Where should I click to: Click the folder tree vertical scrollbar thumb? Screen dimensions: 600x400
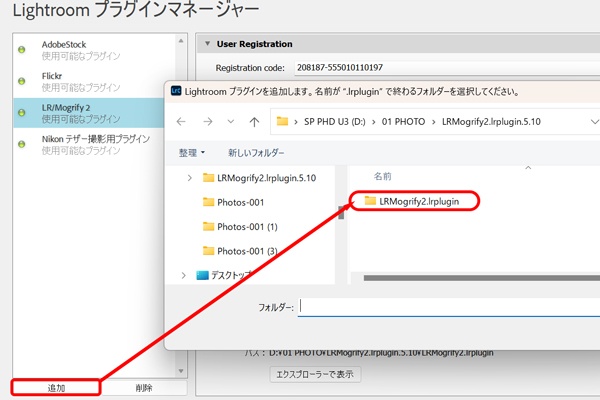click(x=341, y=212)
